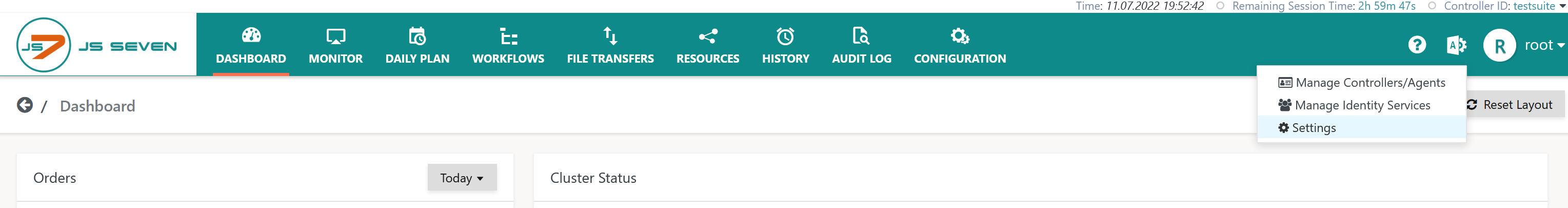This screenshot has height=208, width=1568.
Task: Click the Cluster Status widget title
Action: (593, 178)
